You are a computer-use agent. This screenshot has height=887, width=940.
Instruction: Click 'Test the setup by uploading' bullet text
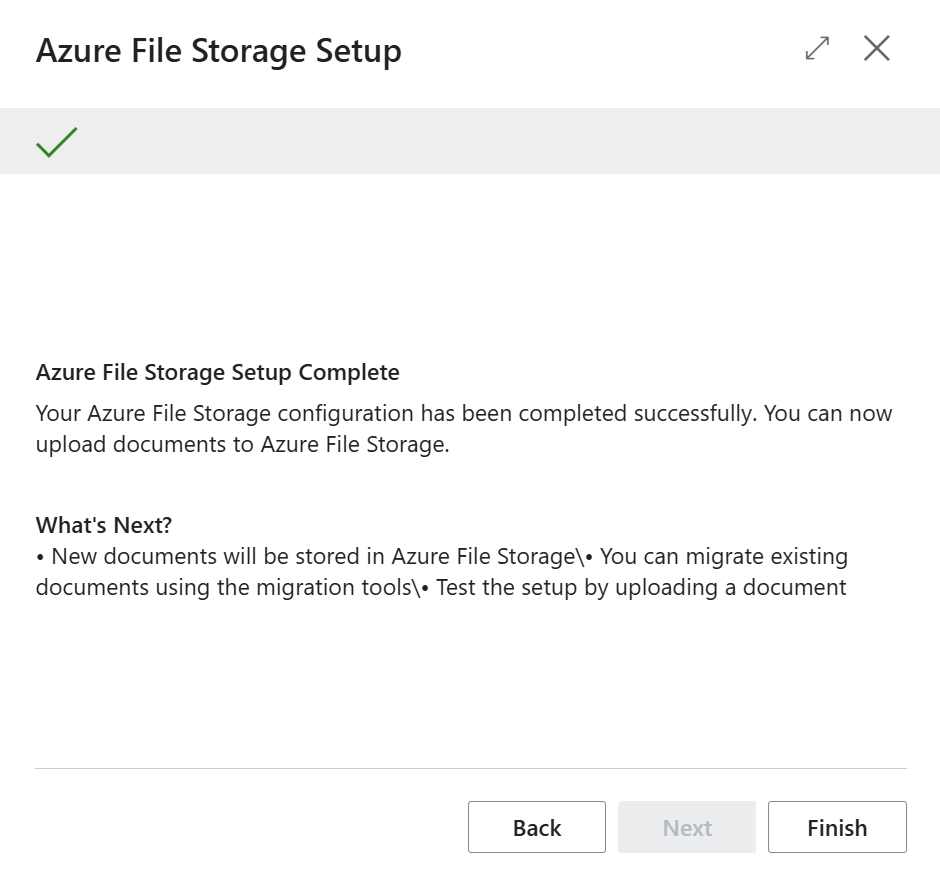640,587
